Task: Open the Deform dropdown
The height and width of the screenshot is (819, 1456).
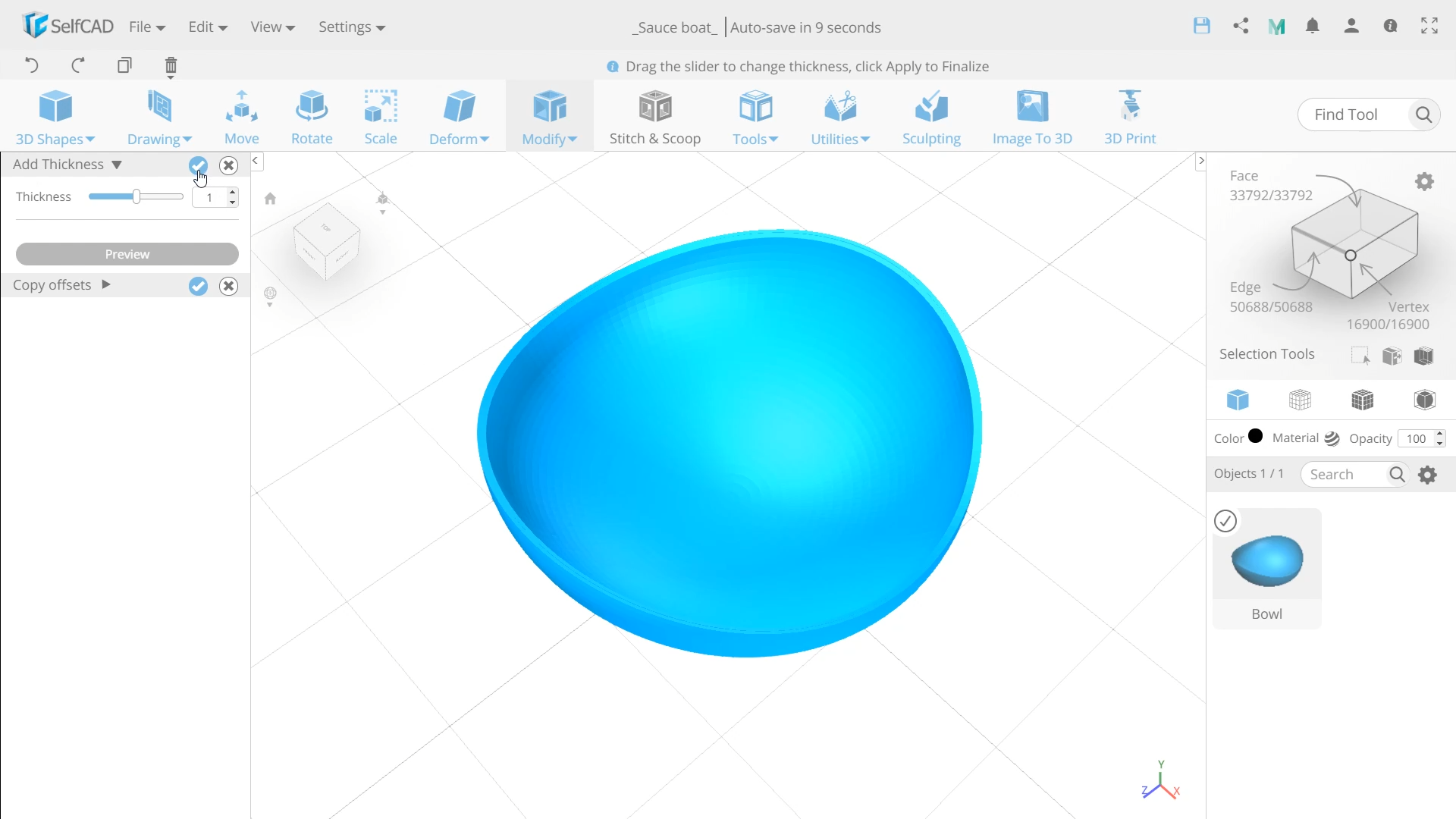Action: point(459,117)
